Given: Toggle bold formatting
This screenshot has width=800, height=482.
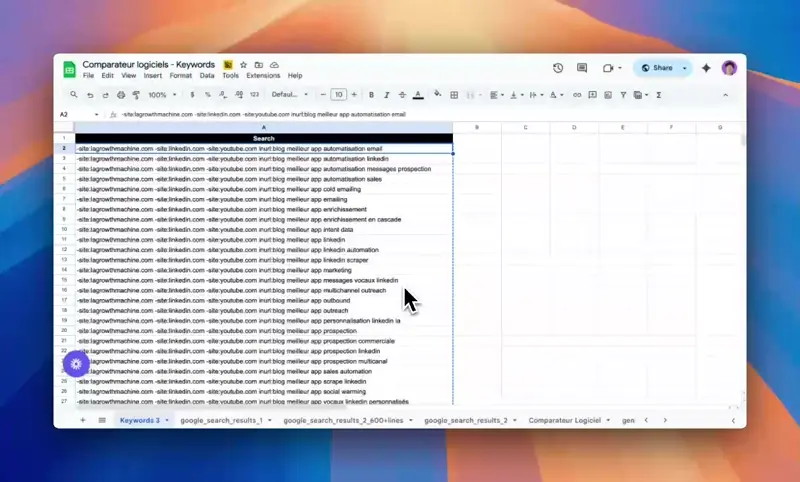Looking at the screenshot, I should [x=371, y=95].
